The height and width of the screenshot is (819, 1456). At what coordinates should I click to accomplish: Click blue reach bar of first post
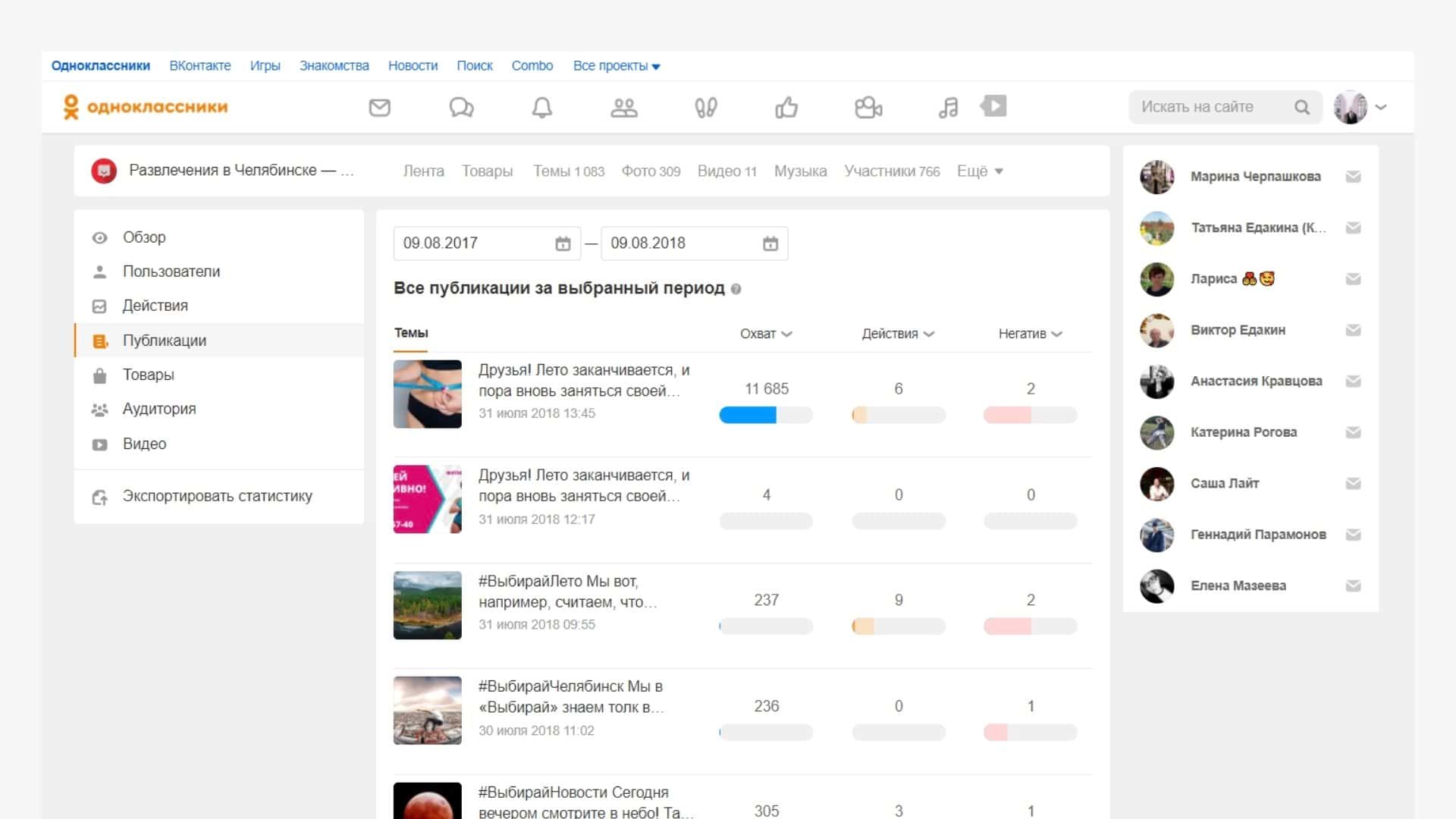pos(748,415)
